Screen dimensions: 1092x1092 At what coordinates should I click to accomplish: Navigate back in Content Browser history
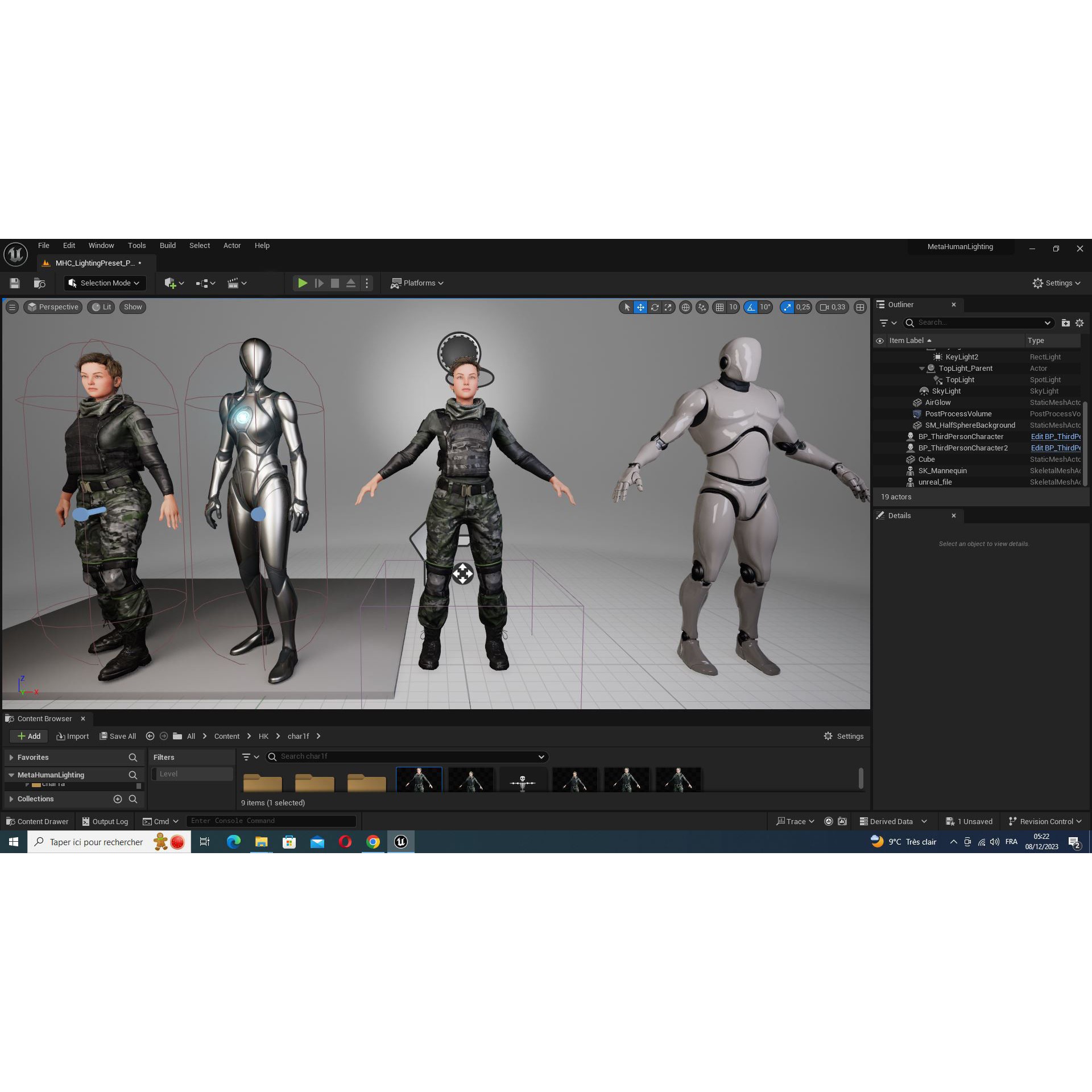(x=150, y=736)
